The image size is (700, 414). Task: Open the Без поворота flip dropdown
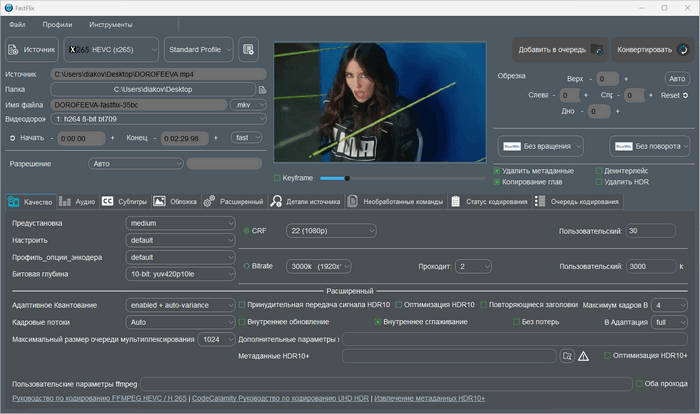click(650, 146)
